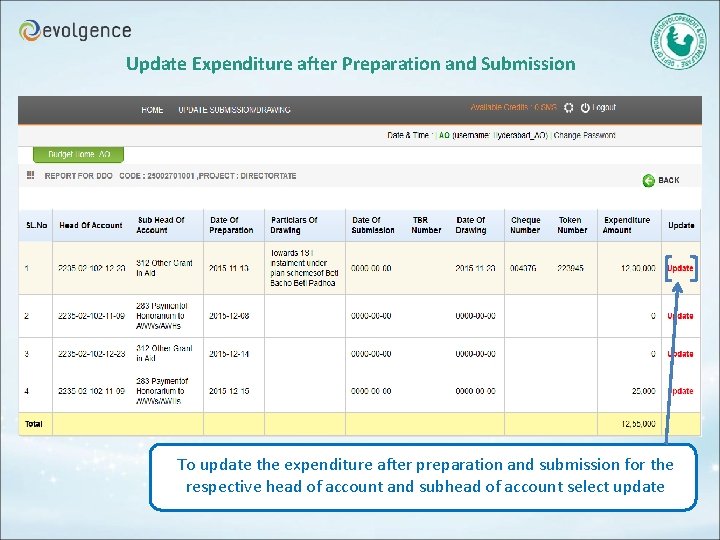The width and height of the screenshot is (720, 540).
Task: Click preparation date 2015-11-13
Action: click(x=229, y=268)
